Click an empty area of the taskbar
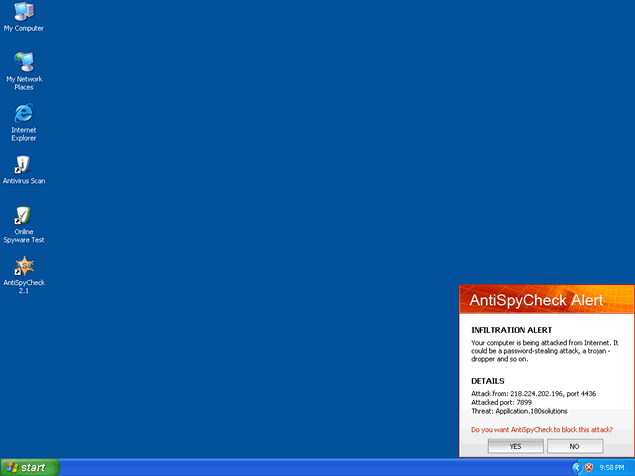 [300, 467]
